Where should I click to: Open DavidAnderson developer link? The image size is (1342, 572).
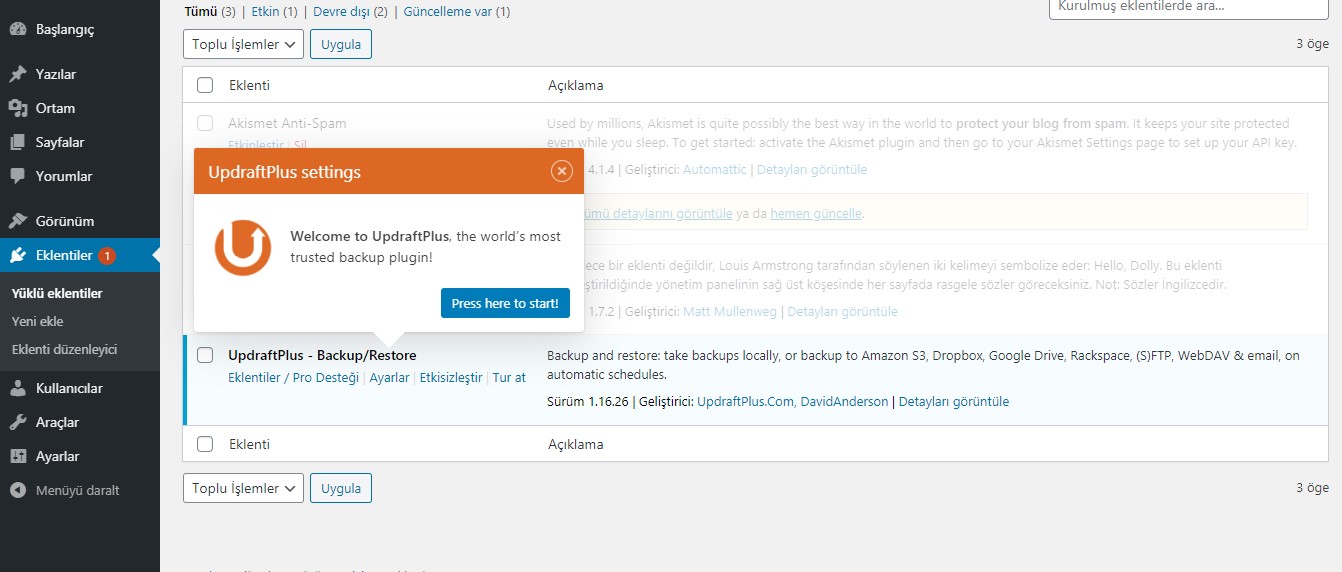coord(844,401)
